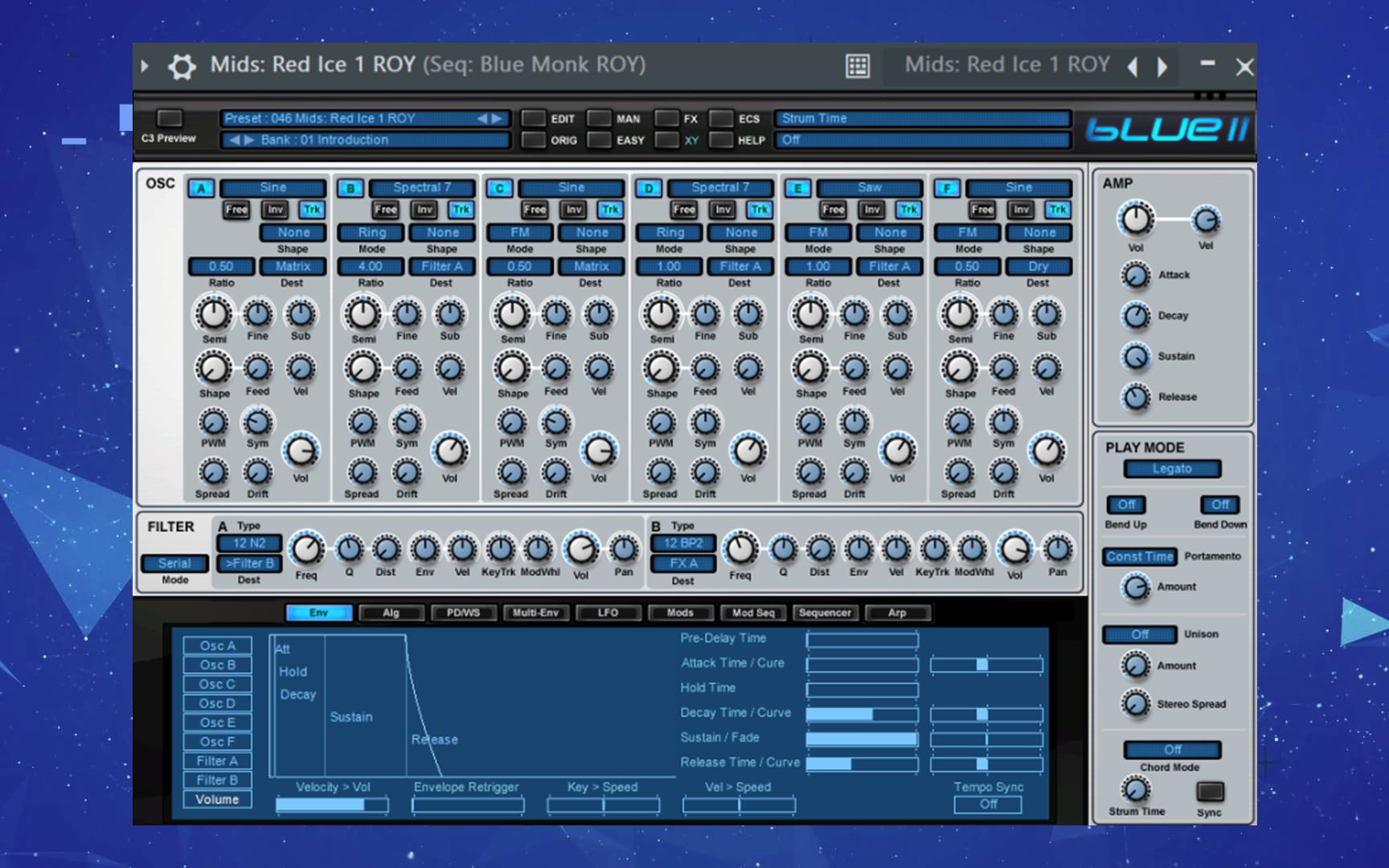Switch to the Alg tab

[x=391, y=613]
